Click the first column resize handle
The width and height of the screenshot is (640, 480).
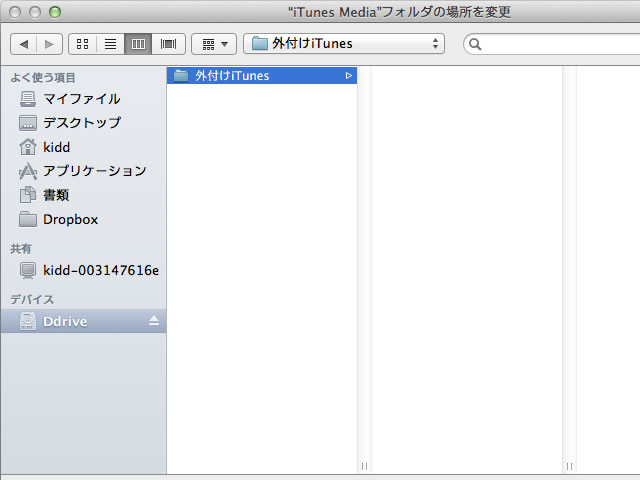[x=364, y=466]
